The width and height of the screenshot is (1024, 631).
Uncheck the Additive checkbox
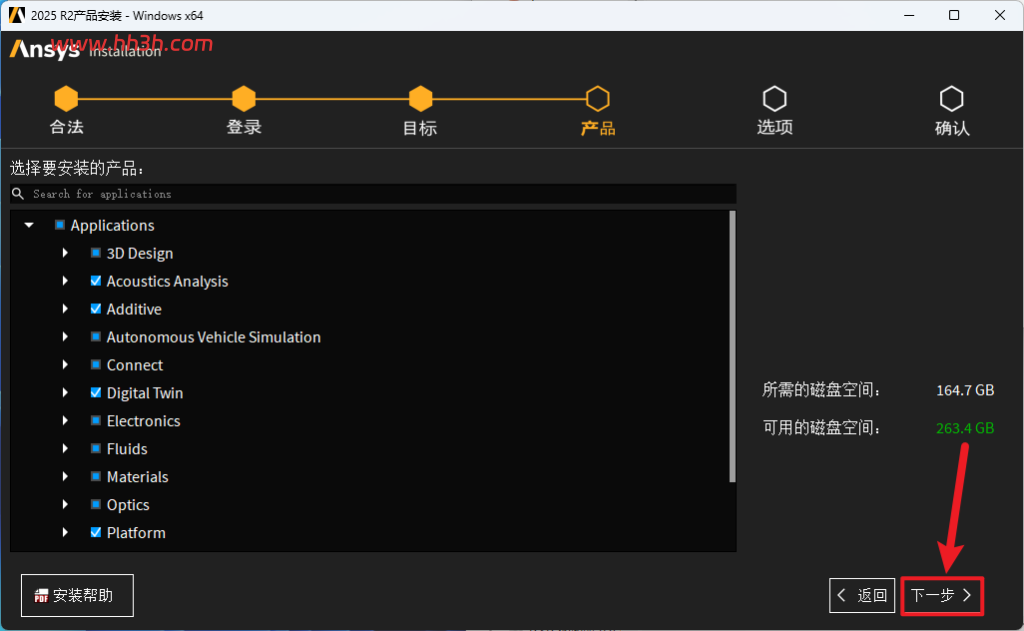click(x=95, y=309)
